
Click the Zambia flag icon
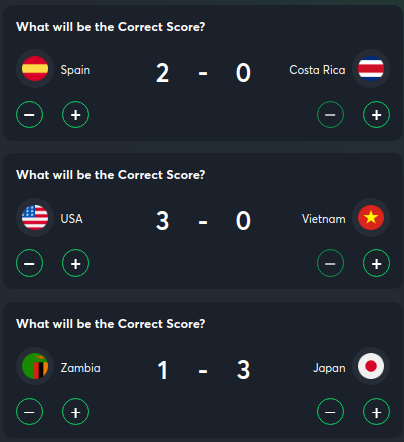click(35, 366)
